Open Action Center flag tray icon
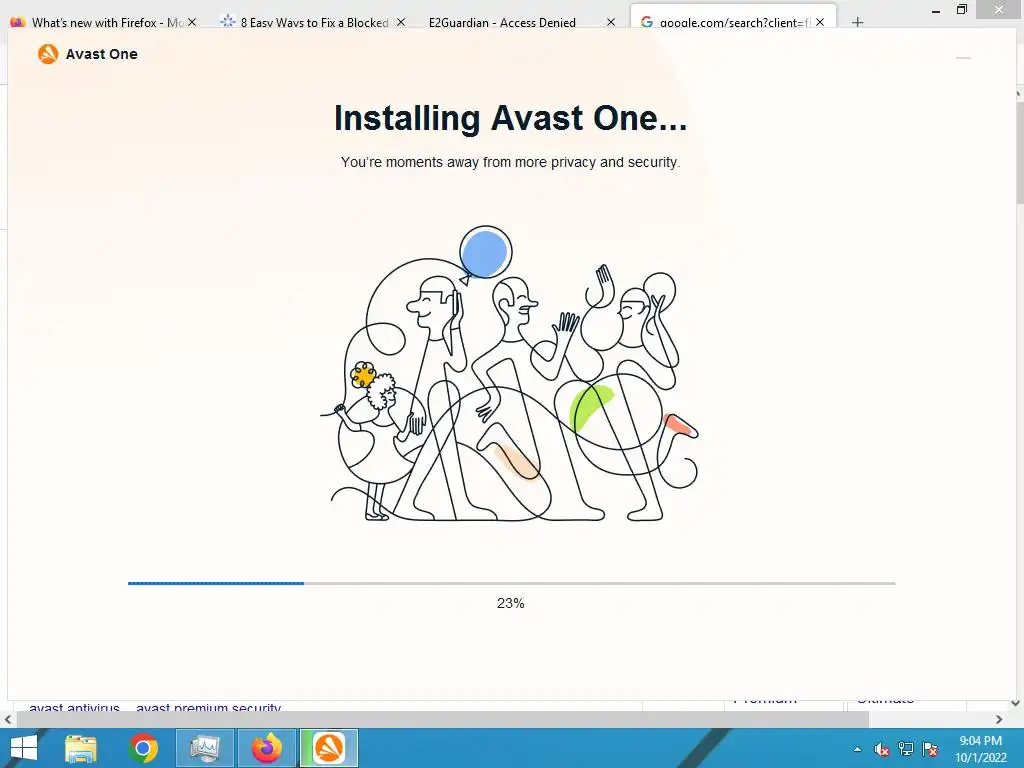This screenshot has width=1024, height=768. tap(930, 749)
